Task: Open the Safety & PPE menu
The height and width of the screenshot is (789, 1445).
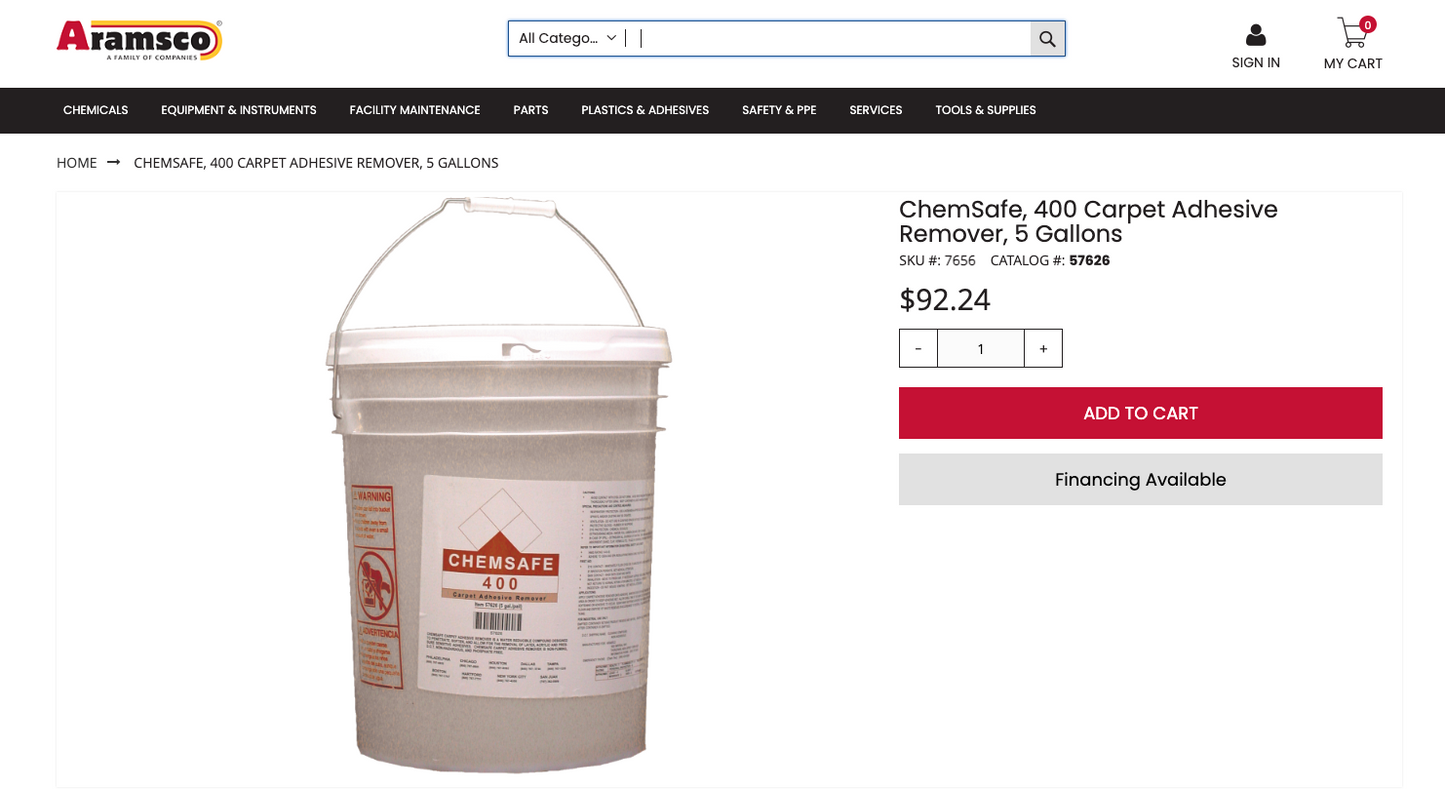Action: tap(779, 110)
